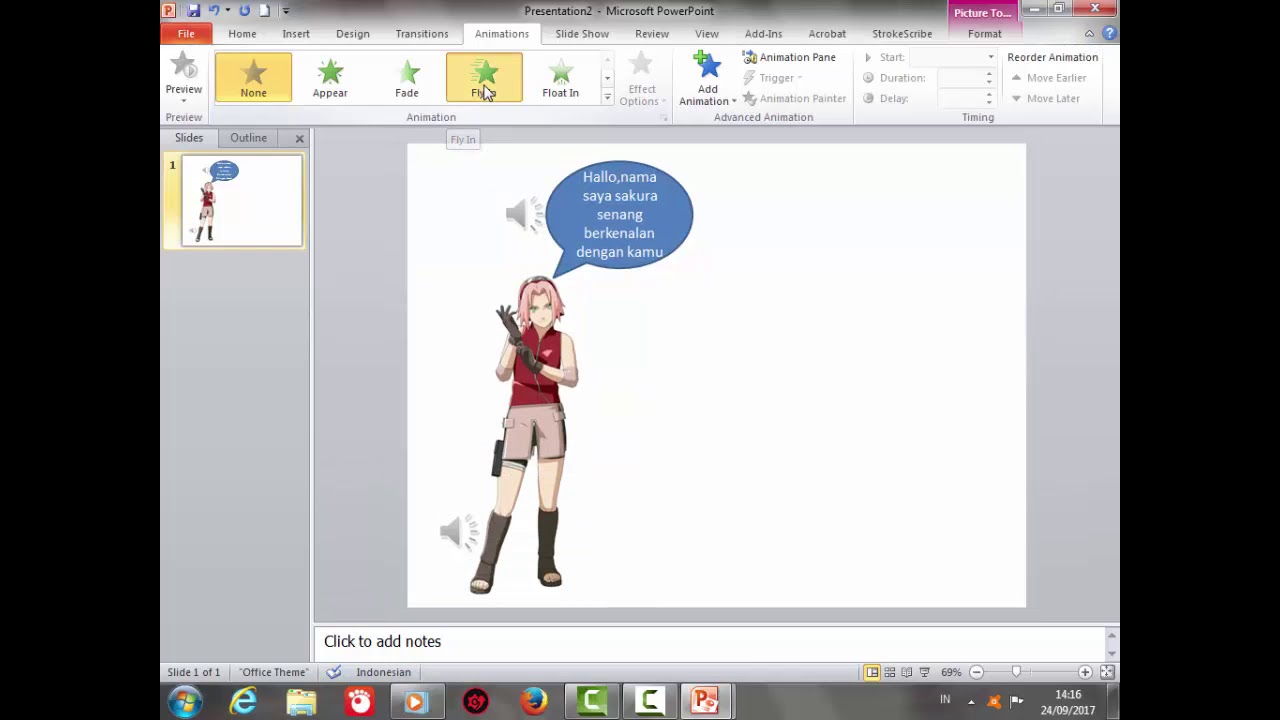Open the Windows Start menu

pos(185,702)
